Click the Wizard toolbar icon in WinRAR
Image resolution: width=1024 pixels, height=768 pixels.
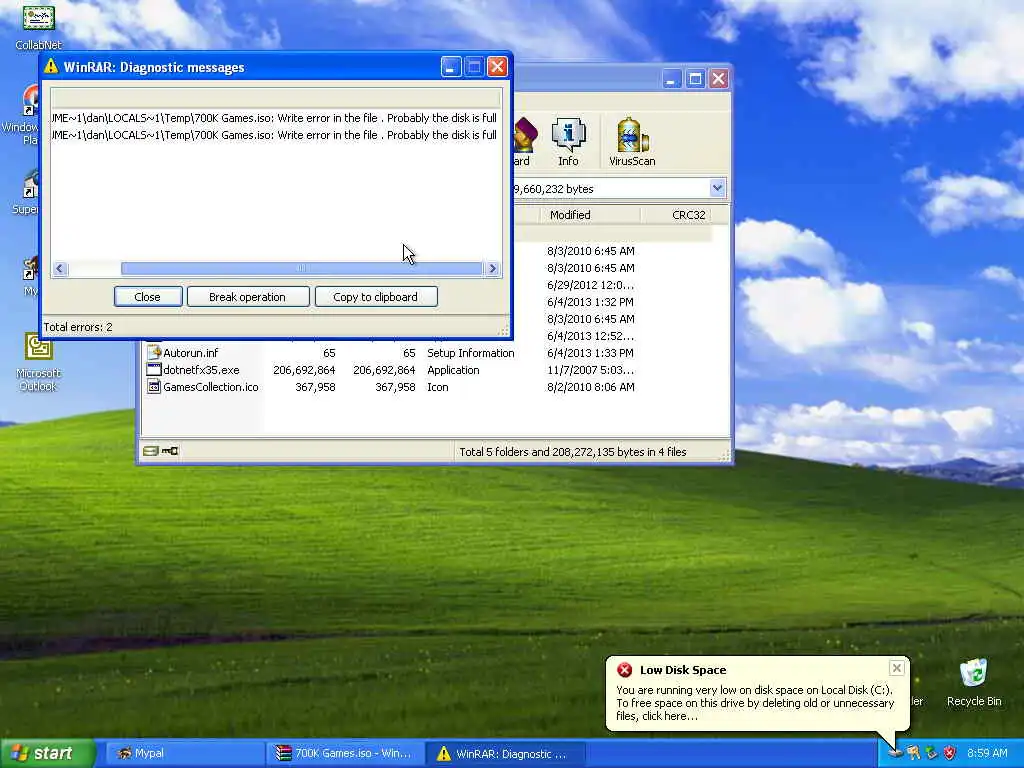pyautogui.click(x=523, y=142)
